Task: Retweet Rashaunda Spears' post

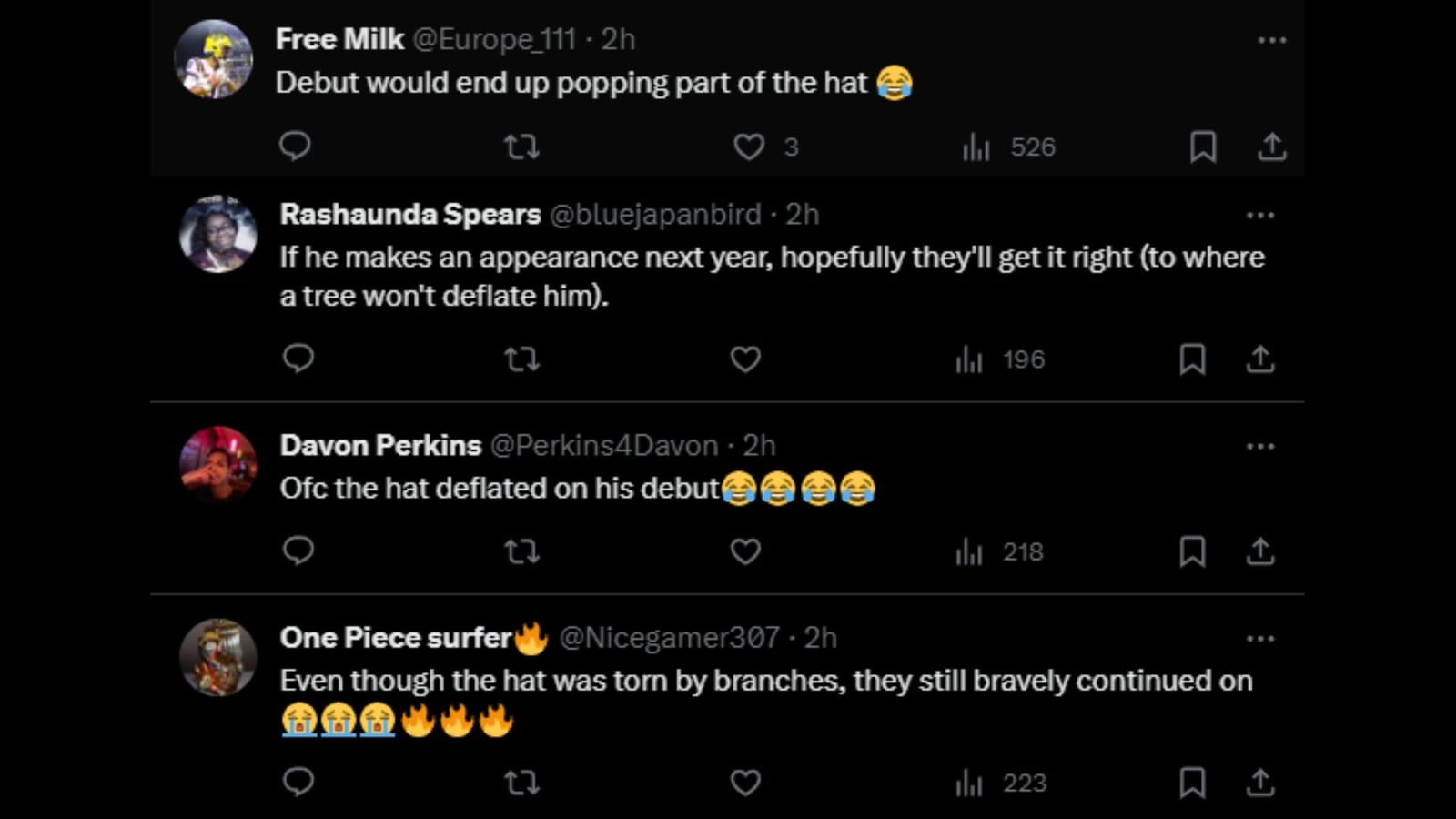Action: 521,359
